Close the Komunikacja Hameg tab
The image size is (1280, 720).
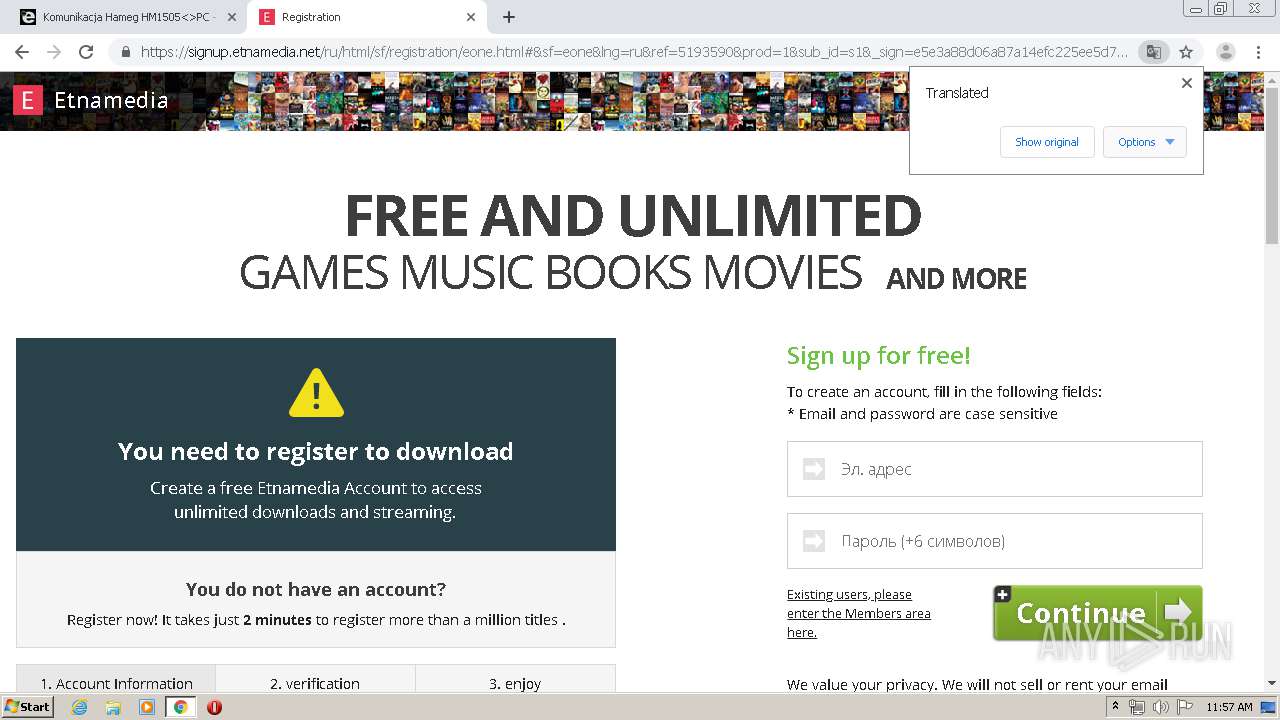click(232, 17)
